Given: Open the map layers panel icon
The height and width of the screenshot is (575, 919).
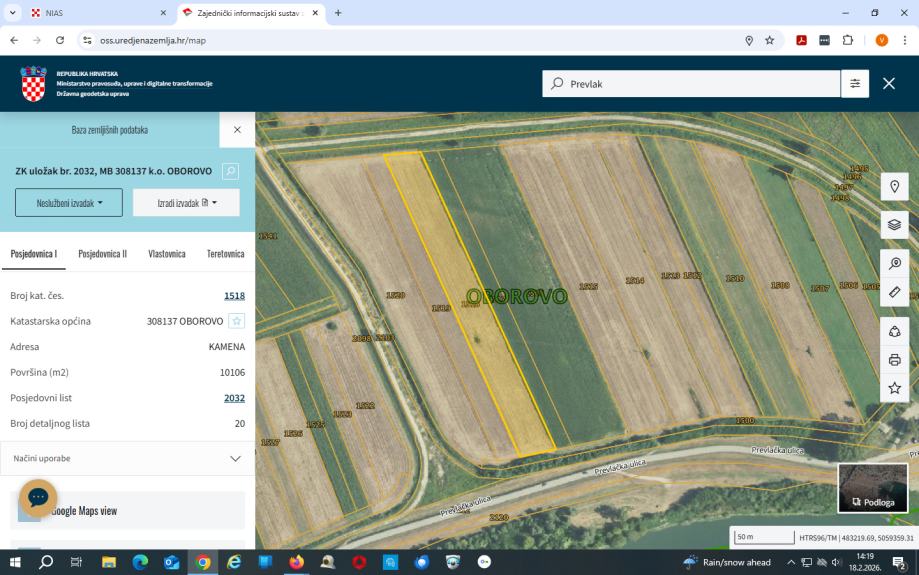Looking at the screenshot, I should (894, 224).
